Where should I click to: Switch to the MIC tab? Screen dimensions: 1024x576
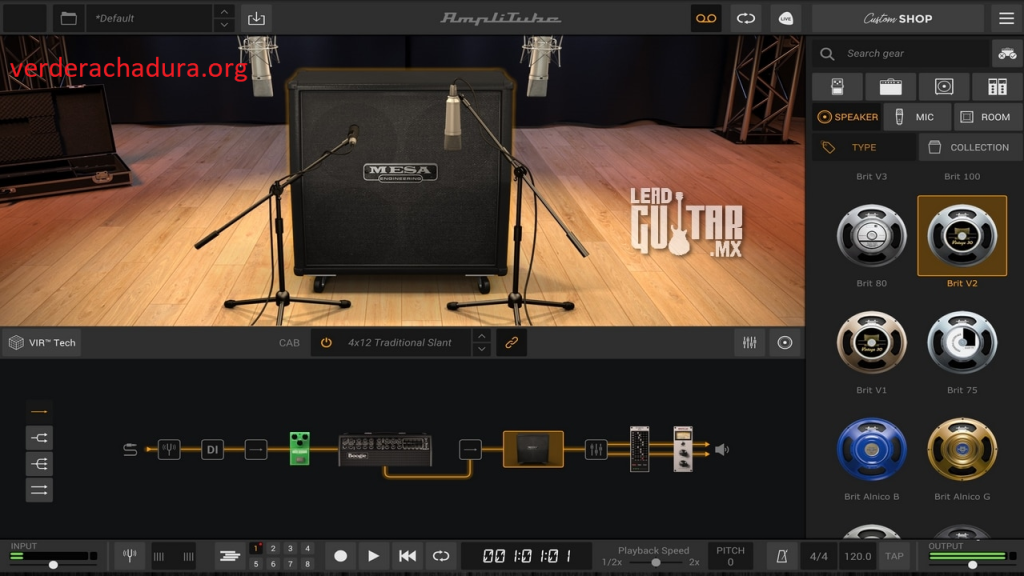click(917, 117)
